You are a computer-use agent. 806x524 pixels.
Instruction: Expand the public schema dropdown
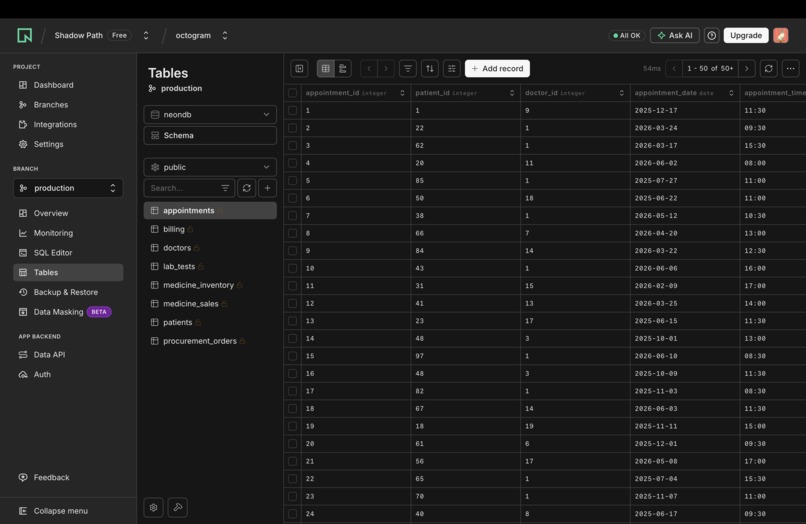pos(210,167)
